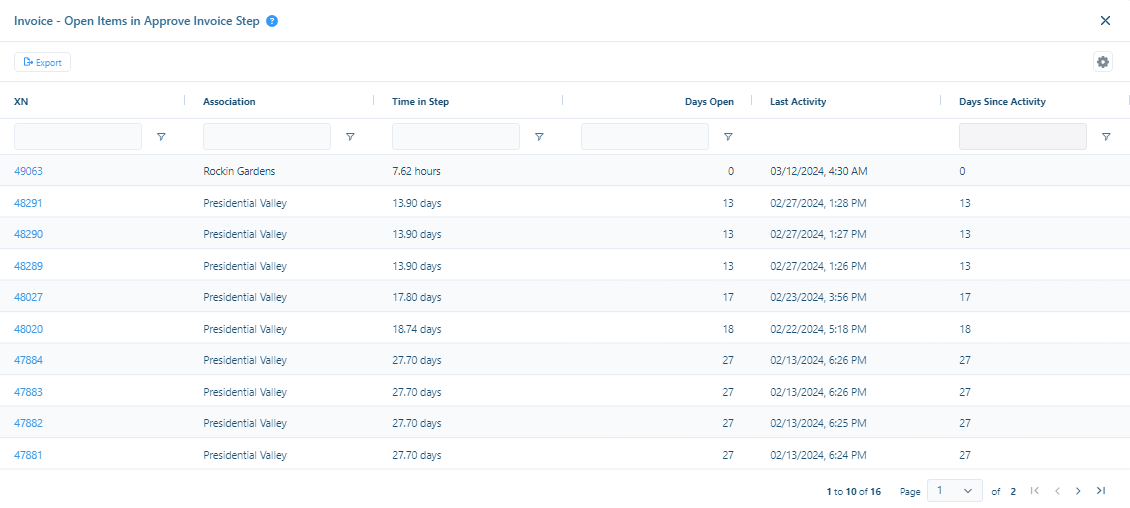
Task: Sort by Association column header
Action: 229,101
